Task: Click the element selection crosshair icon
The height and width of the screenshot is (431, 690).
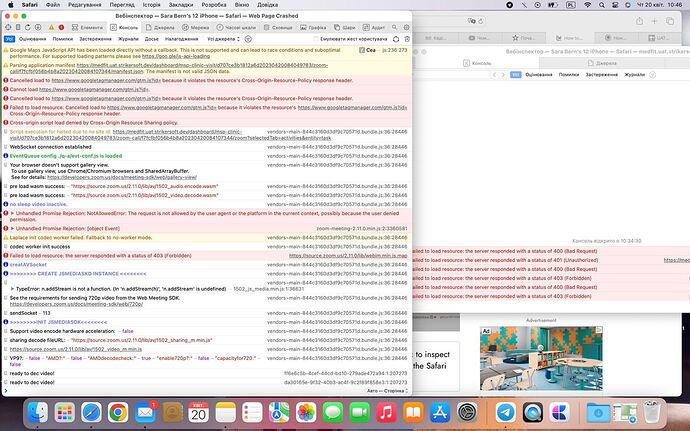Action: [8, 27]
